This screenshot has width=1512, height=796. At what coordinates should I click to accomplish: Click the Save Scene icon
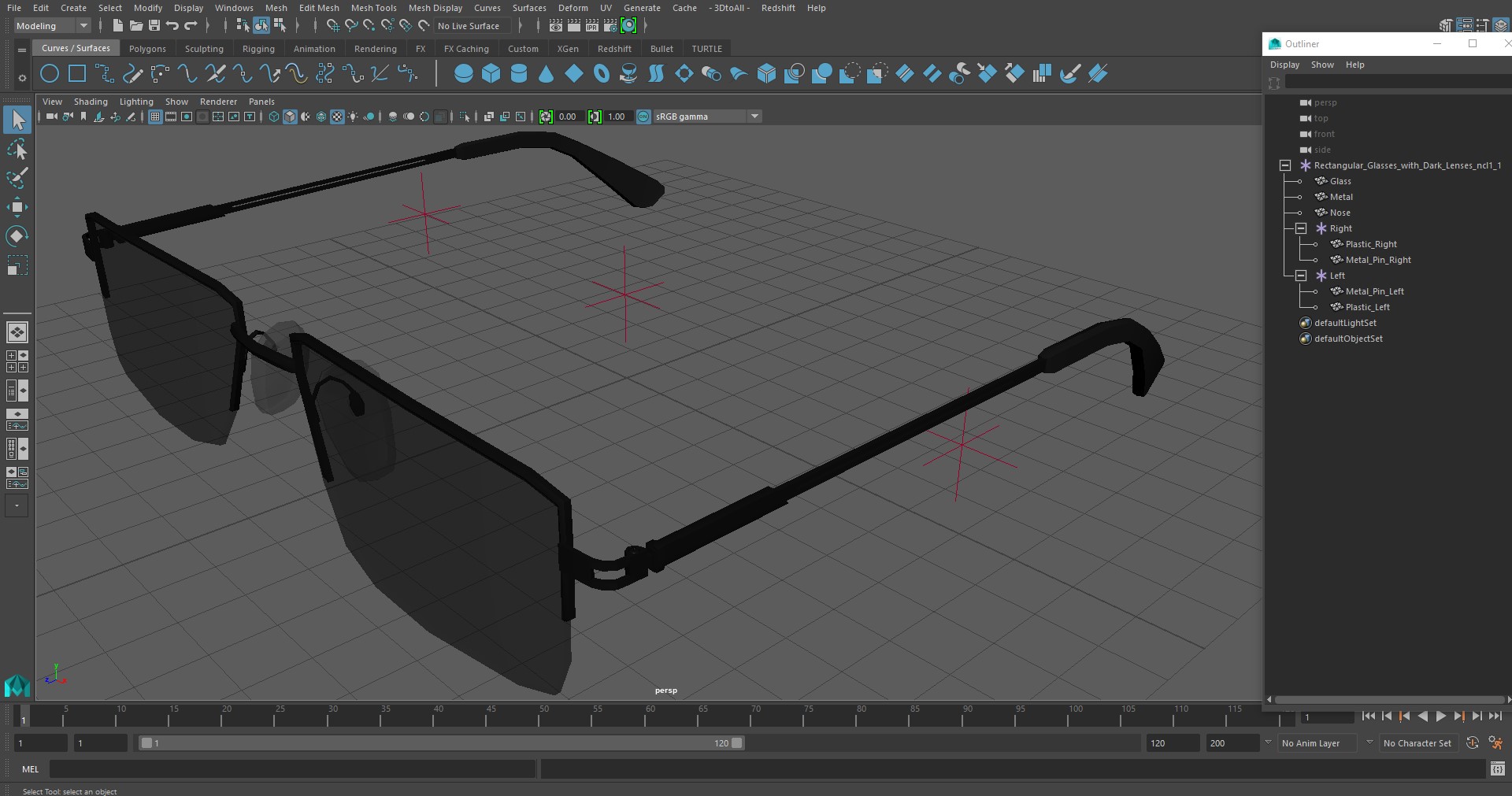[x=154, y=26]
